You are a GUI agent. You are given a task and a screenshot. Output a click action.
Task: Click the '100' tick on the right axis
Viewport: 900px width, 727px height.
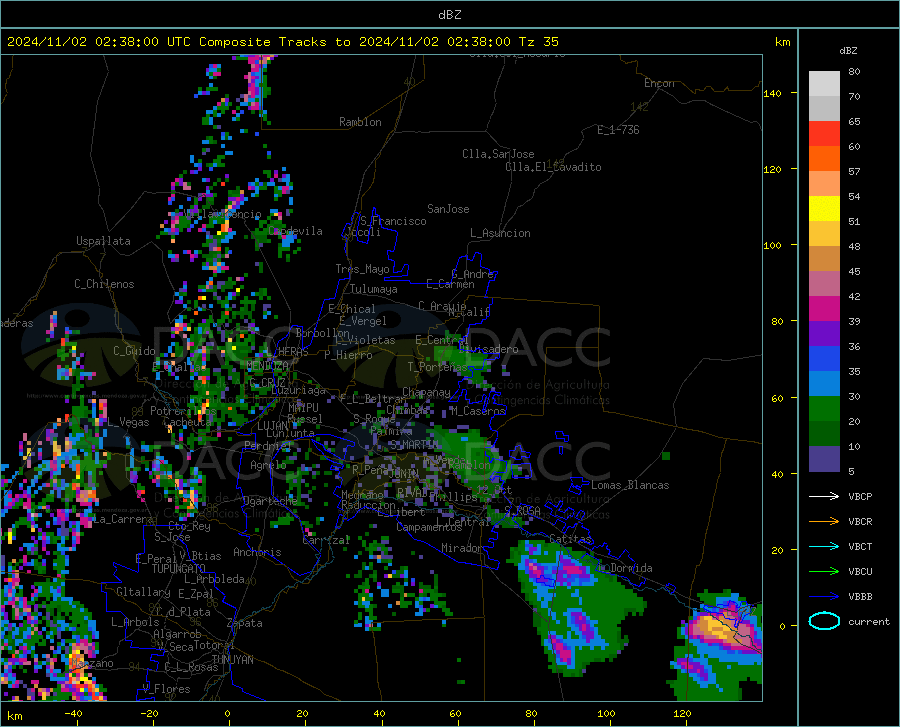click(x=773, y=245)
